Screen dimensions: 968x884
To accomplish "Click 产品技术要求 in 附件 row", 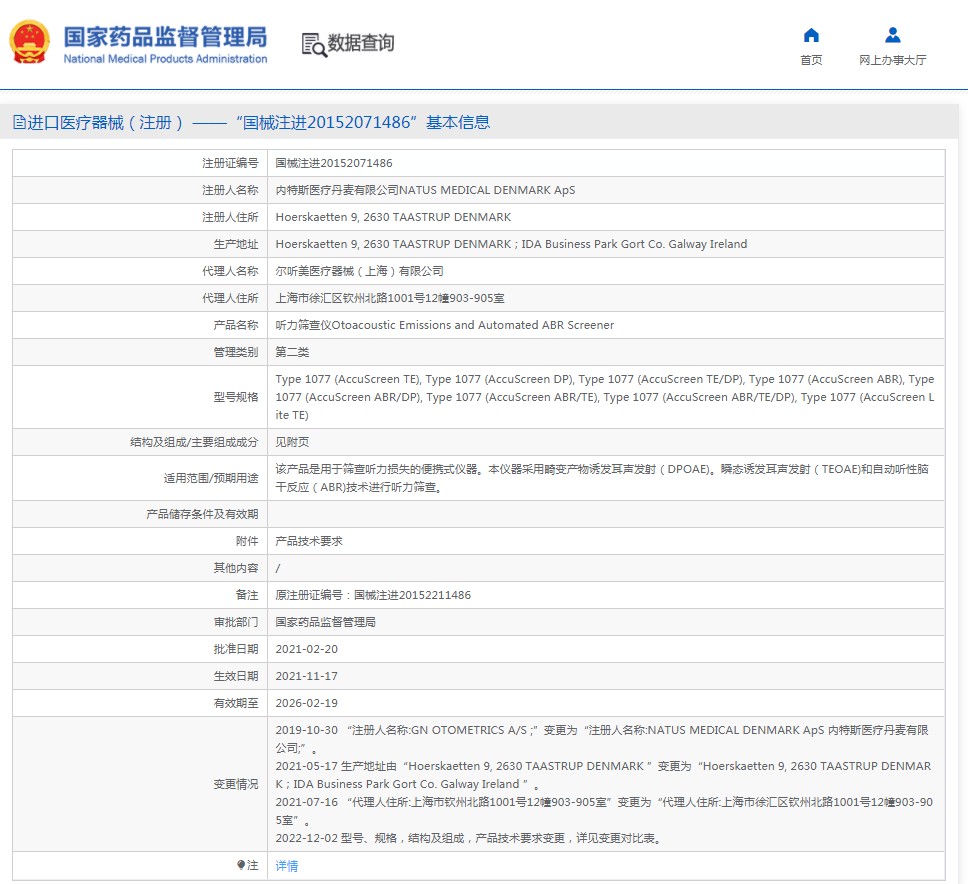I will coord(309,541).
